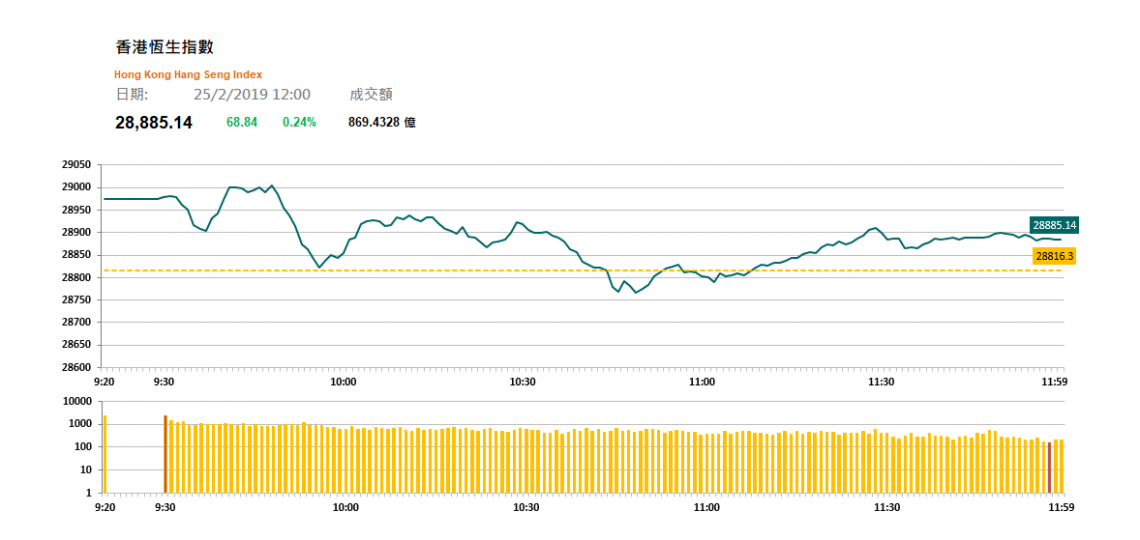This screenshot has height=540, width=1140.
Task: Click the green 28885.14 price tag
Action: click(x=1054, y=225)
